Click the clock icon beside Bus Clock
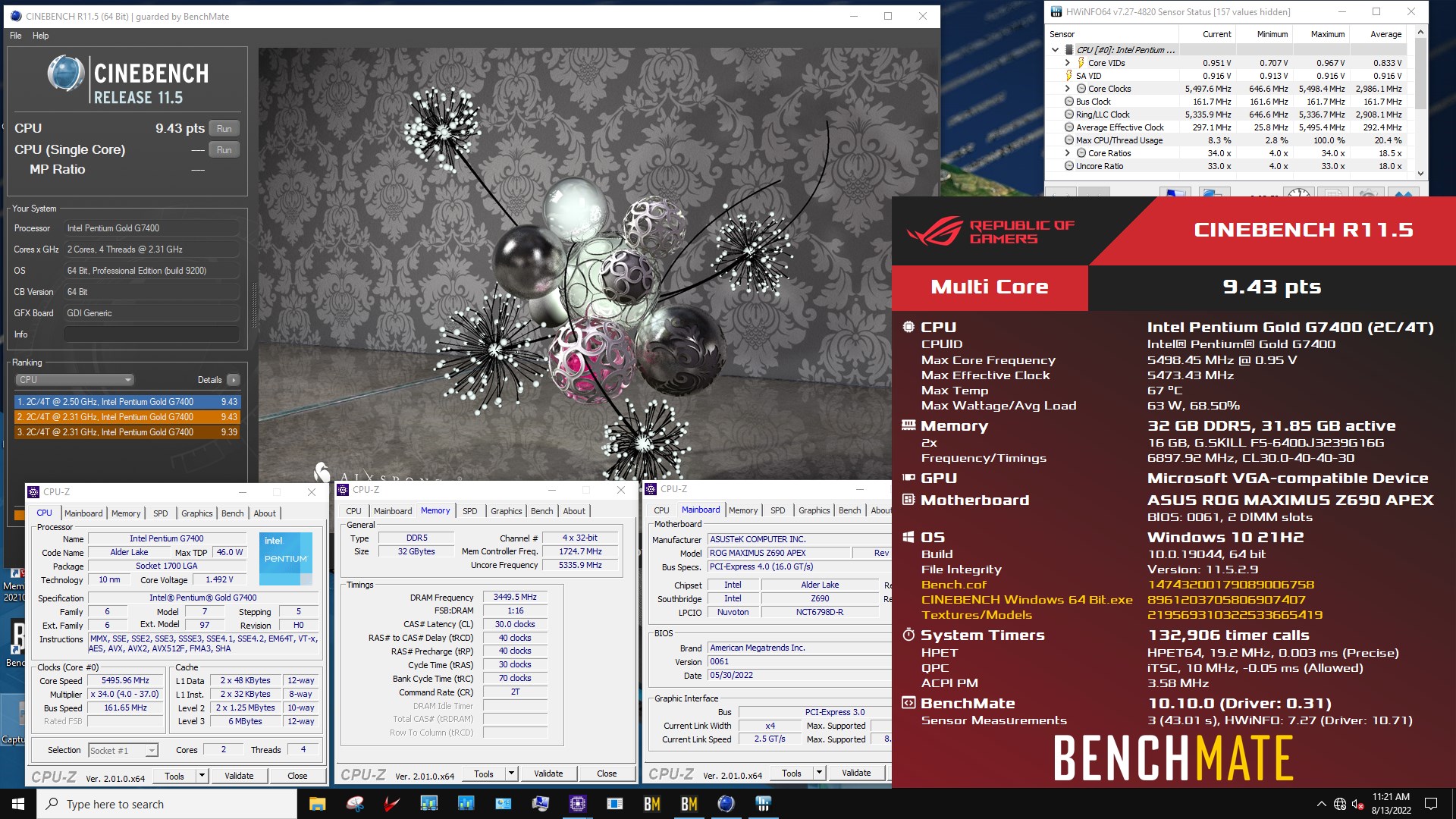 pyautogui.click(x=1069, y=102)
